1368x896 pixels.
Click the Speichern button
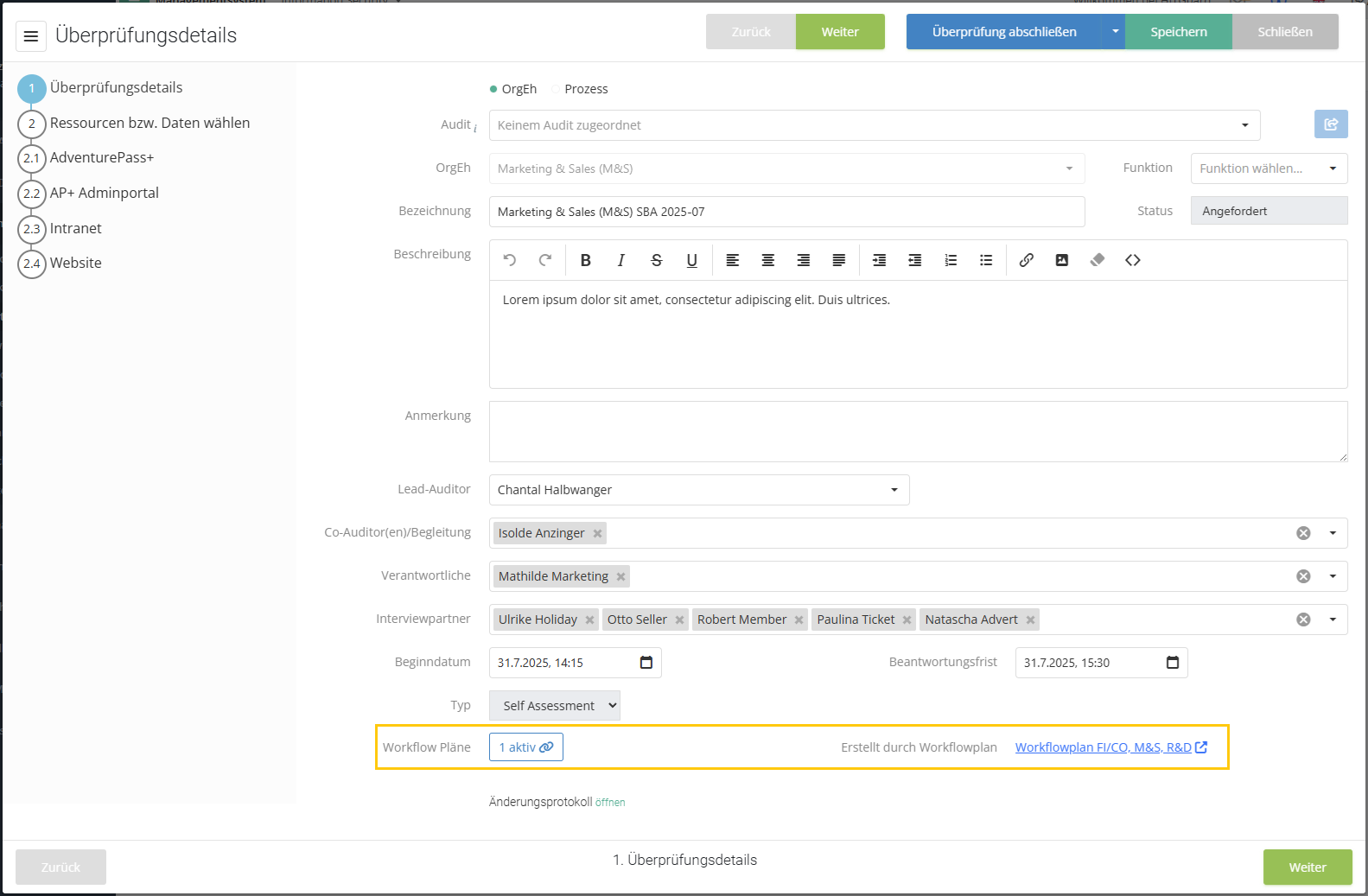[x=1178, y=32]
